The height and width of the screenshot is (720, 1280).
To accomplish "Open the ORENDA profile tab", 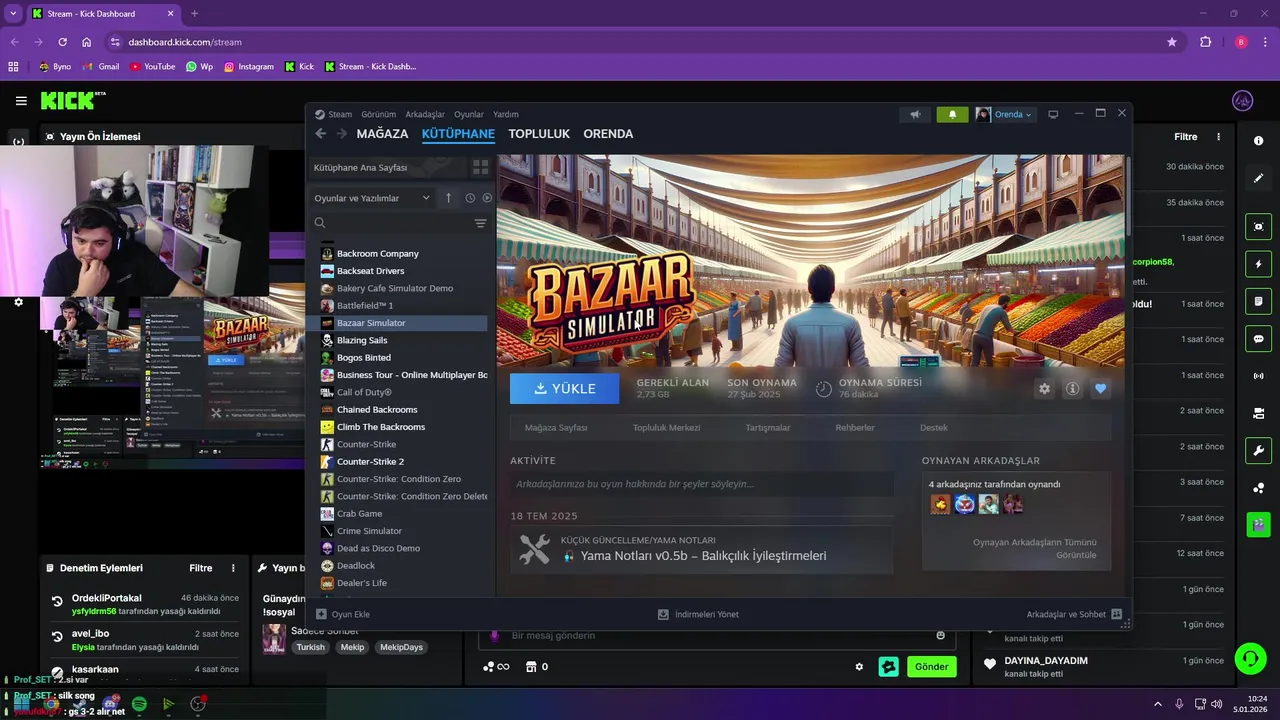I will pyautogui.click(x=608, y=134).
